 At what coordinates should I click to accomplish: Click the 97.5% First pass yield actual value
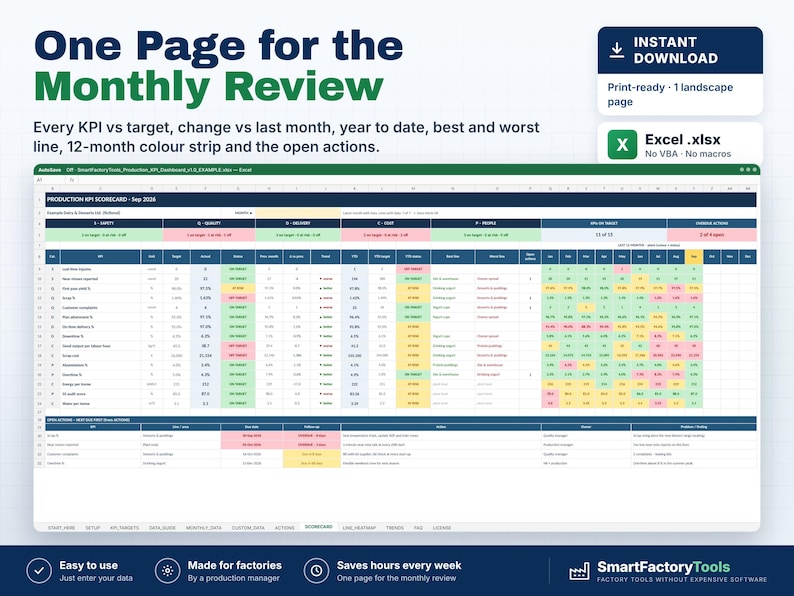click(x=206, y=289)
